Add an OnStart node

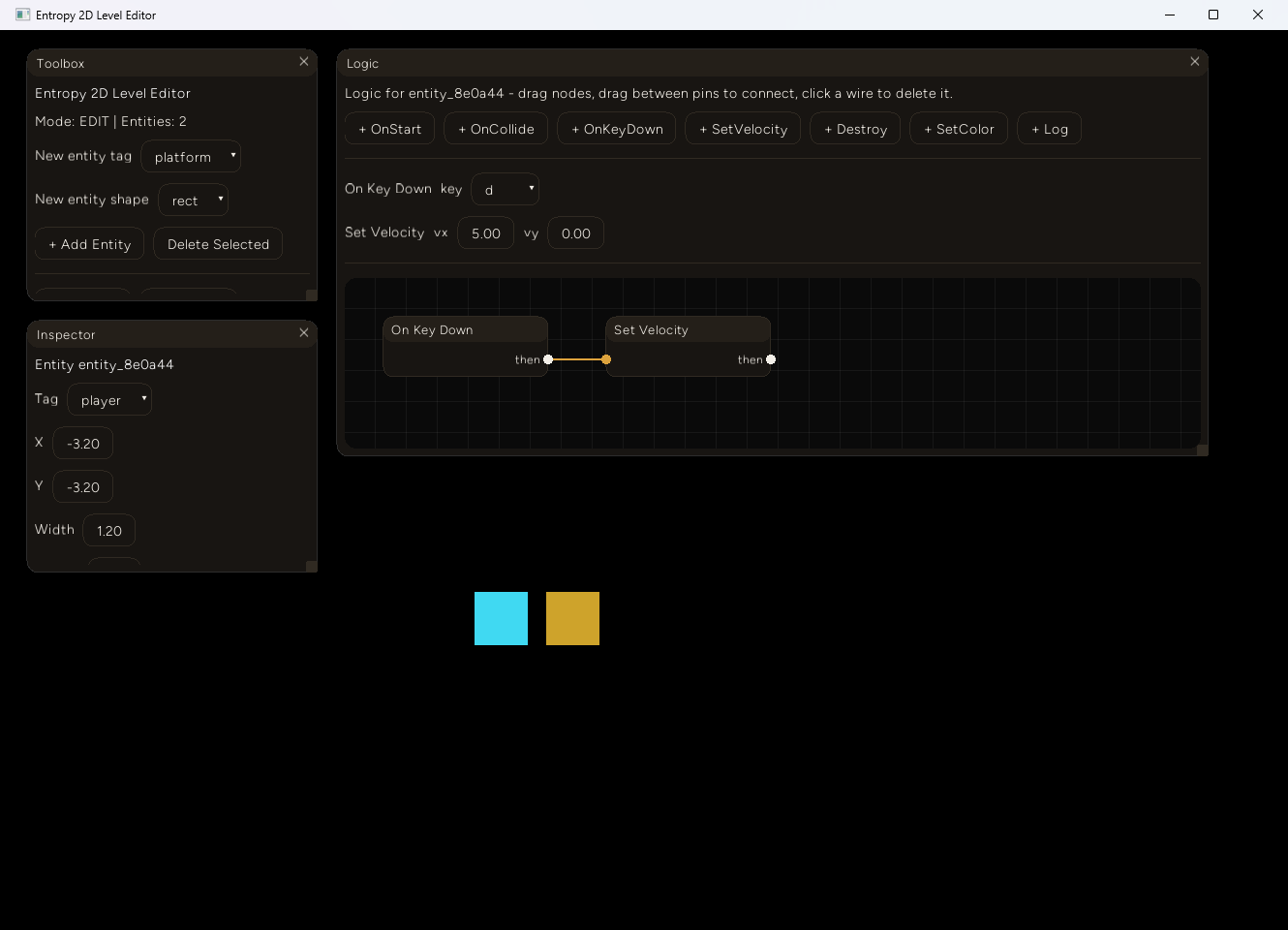coord(390,129)
